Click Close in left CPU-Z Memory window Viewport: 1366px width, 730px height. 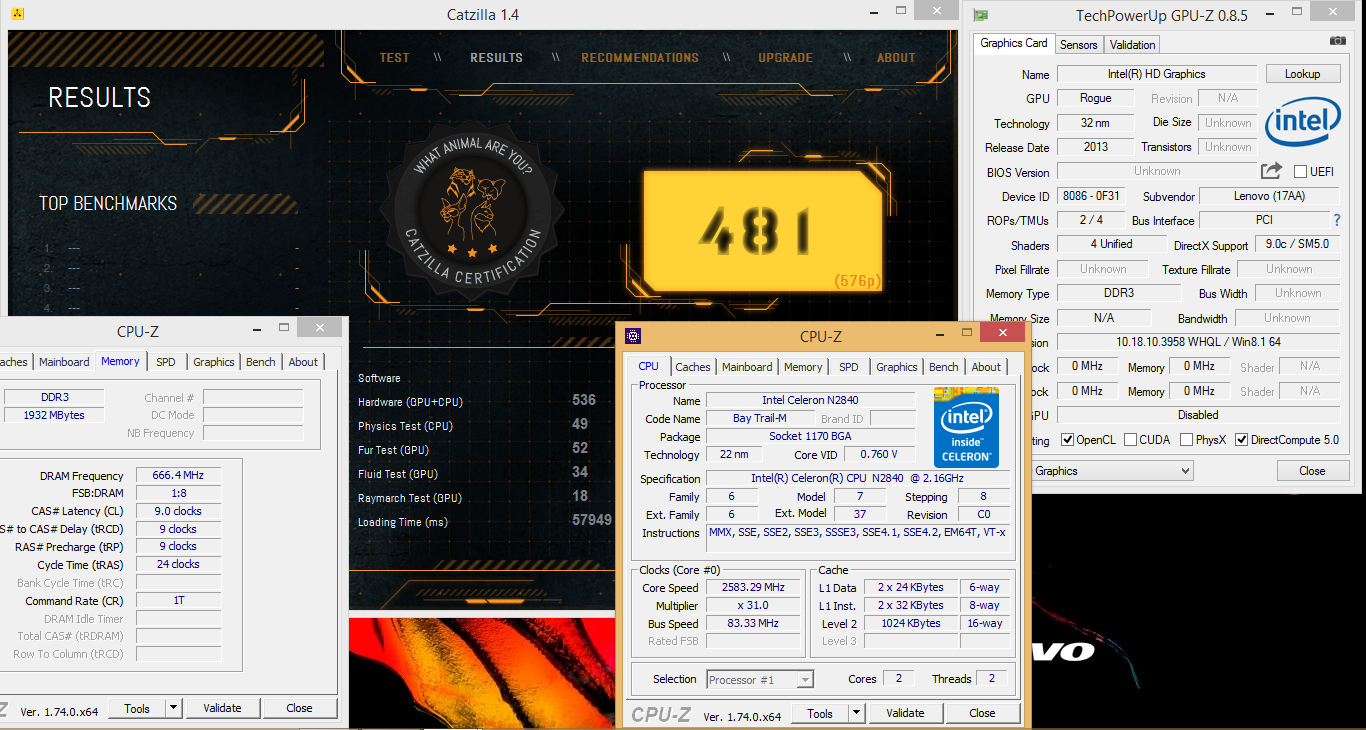[x=299, y=708]
